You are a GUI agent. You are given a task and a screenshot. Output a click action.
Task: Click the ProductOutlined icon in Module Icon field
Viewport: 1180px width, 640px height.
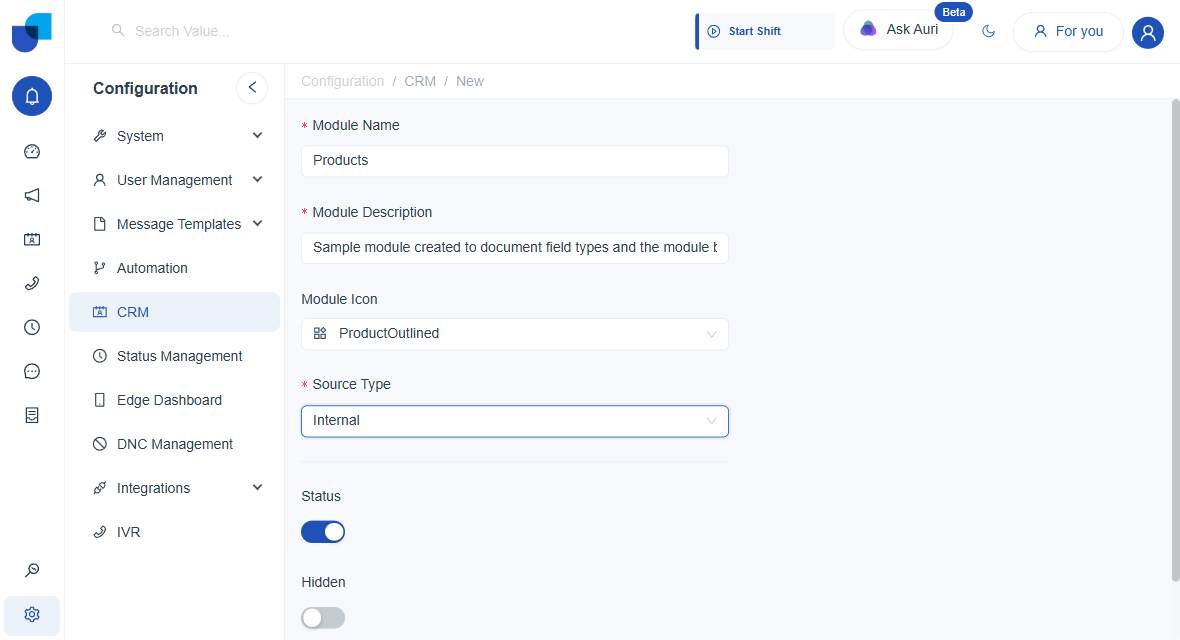320,334
